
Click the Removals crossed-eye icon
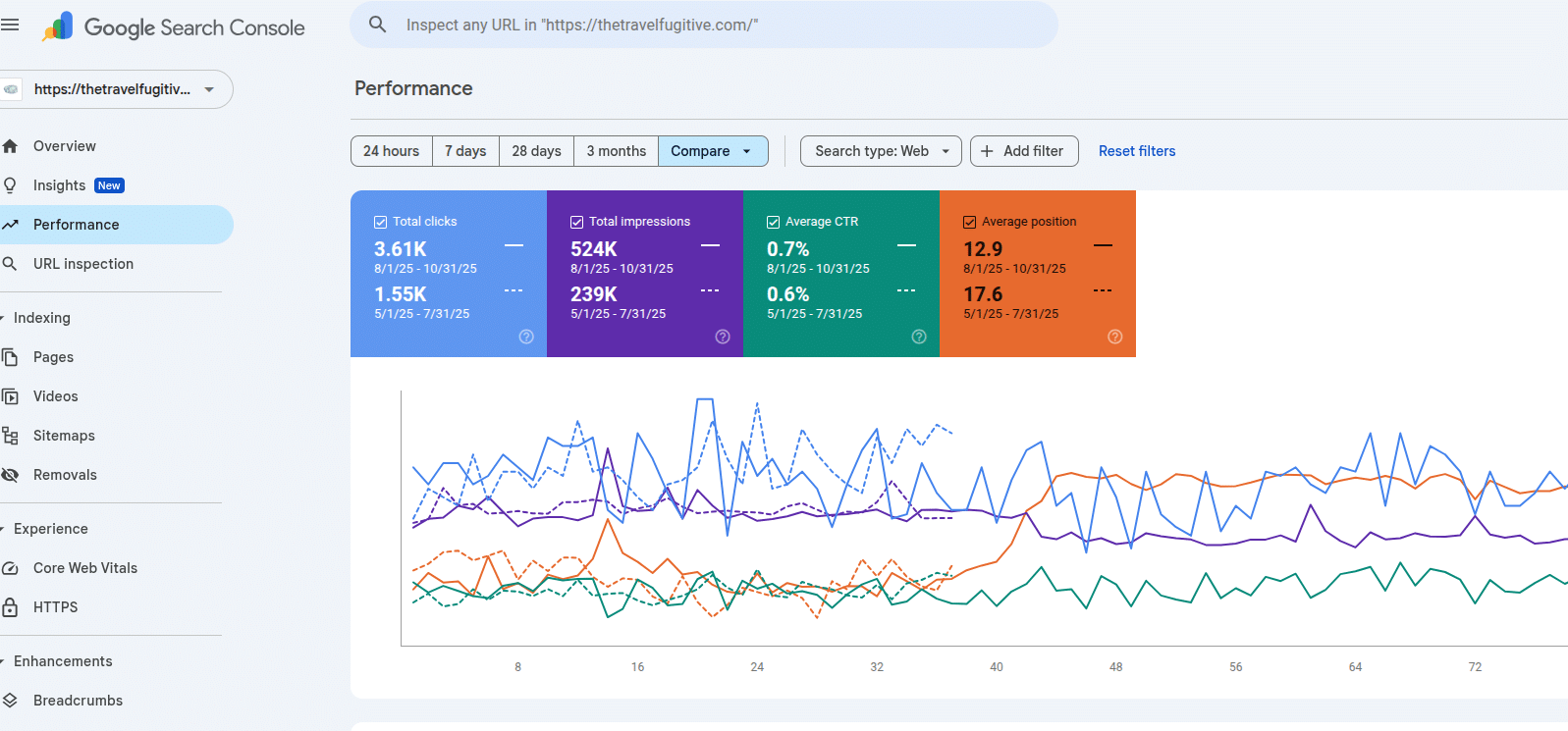tap(10, 475)
